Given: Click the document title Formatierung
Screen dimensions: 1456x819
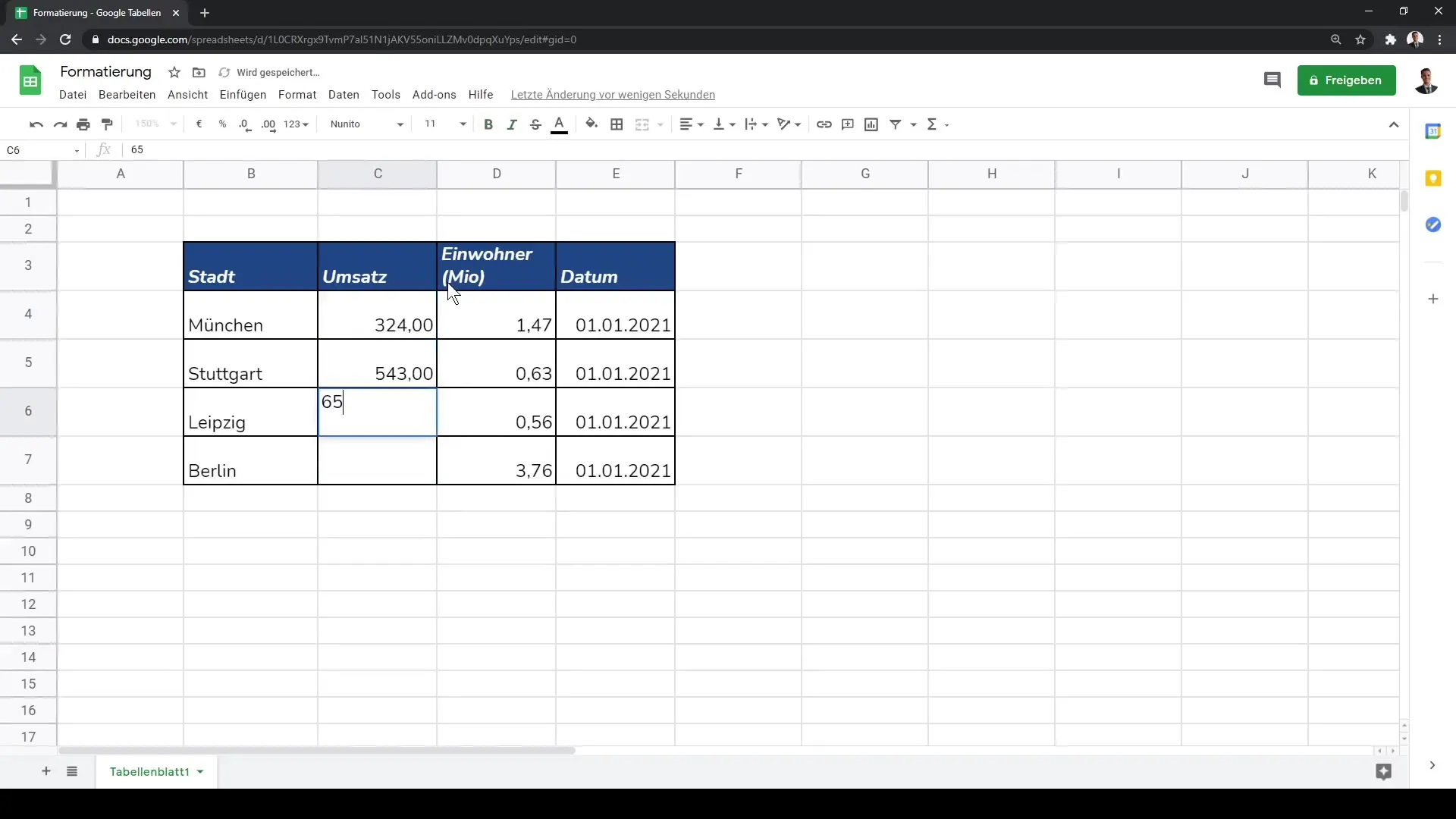Looking at the screenshot, I should coord(106,71).
